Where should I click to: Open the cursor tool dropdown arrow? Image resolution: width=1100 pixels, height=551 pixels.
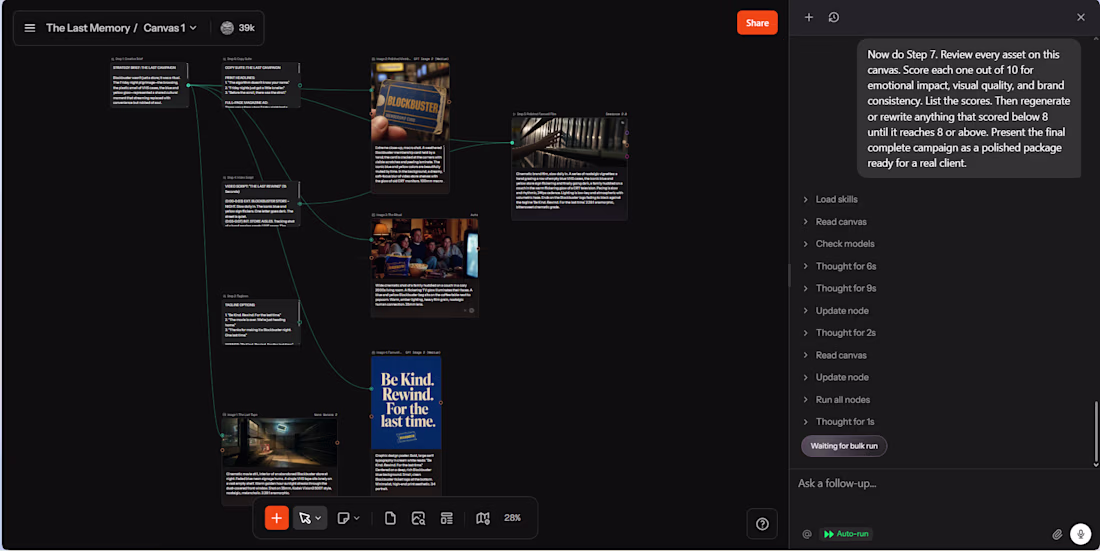[x=318, y=518]
